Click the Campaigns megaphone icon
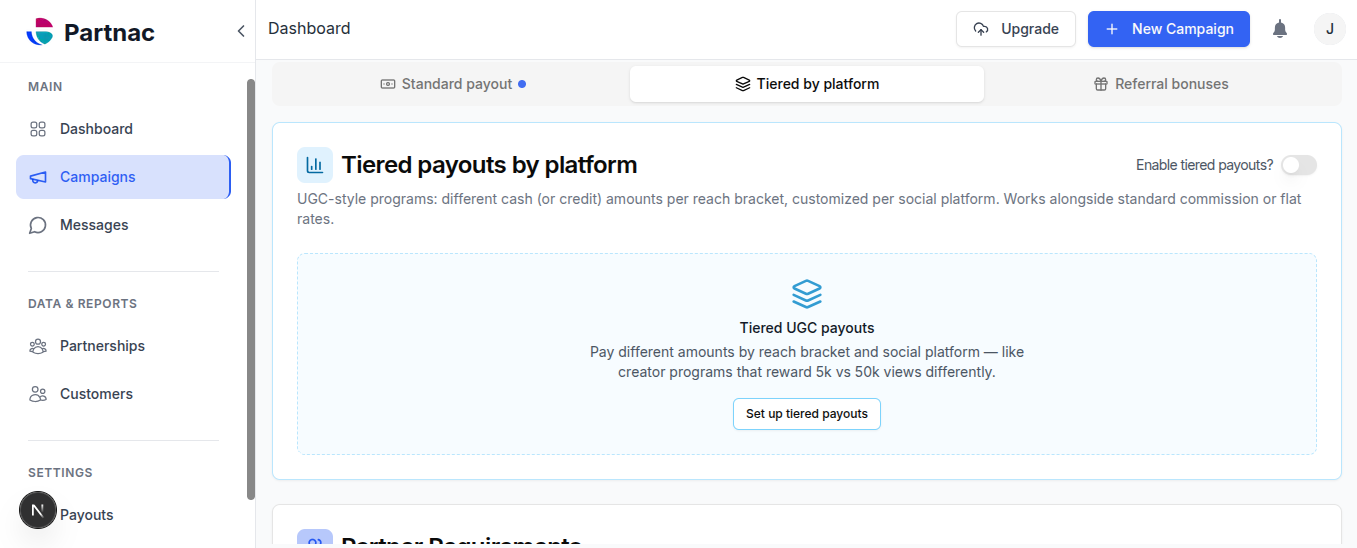The width and height of the screenshot is (1357, 548). click(x=38, y=177)
